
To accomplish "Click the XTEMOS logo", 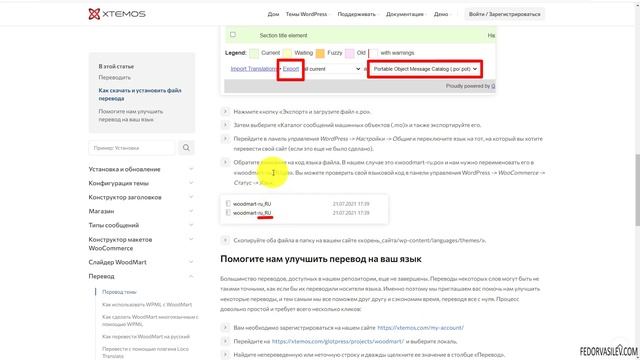I will pyautogui.click(x=117, y=14).
